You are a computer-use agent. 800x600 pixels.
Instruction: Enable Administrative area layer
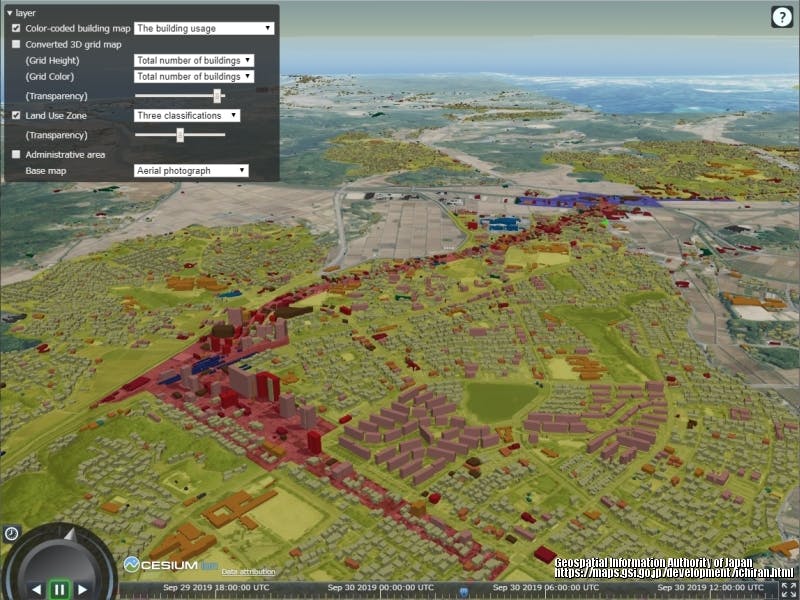(x=16, y=154)
